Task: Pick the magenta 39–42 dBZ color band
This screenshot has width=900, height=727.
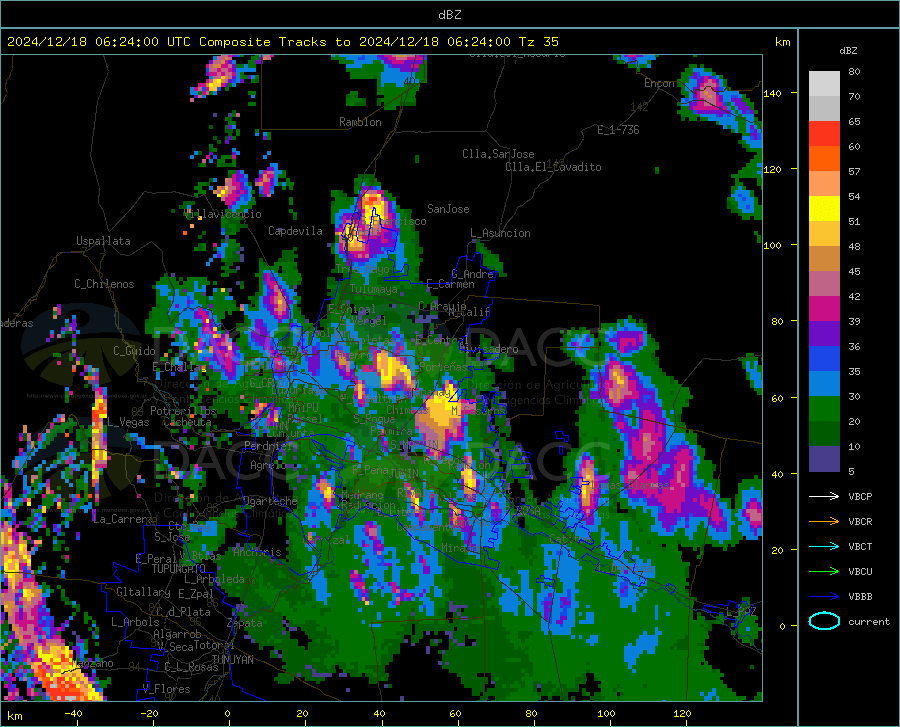Action: tap(824, 309)
